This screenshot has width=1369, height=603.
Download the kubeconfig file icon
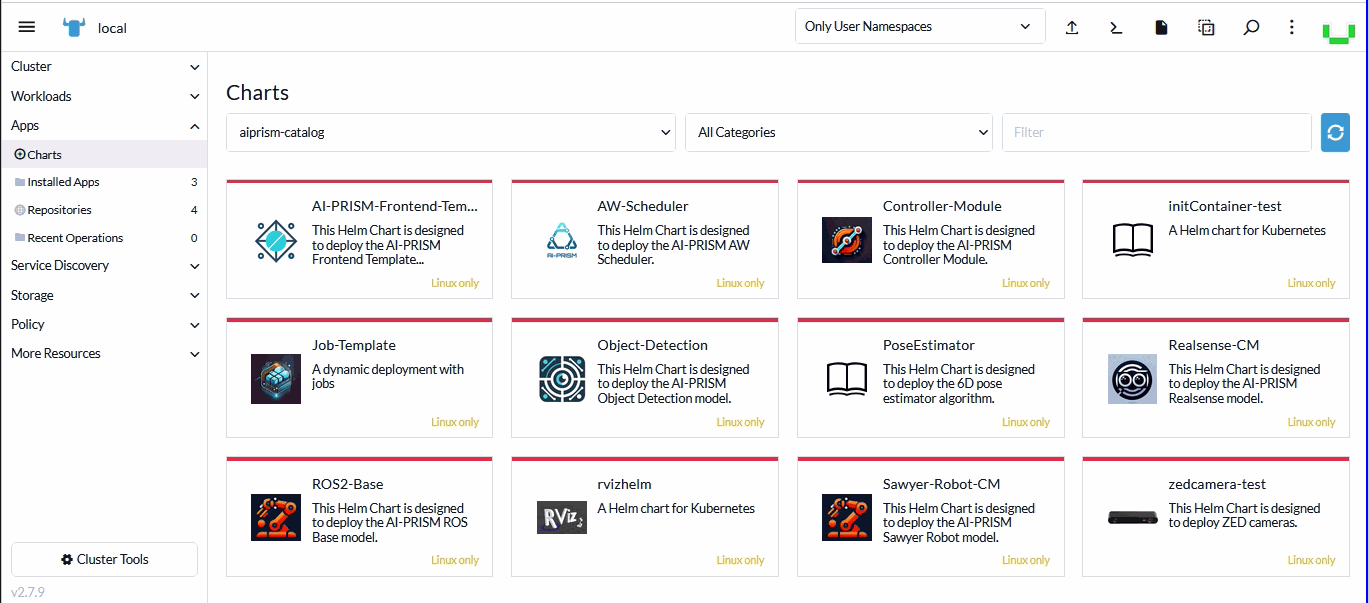point(1161,27)
